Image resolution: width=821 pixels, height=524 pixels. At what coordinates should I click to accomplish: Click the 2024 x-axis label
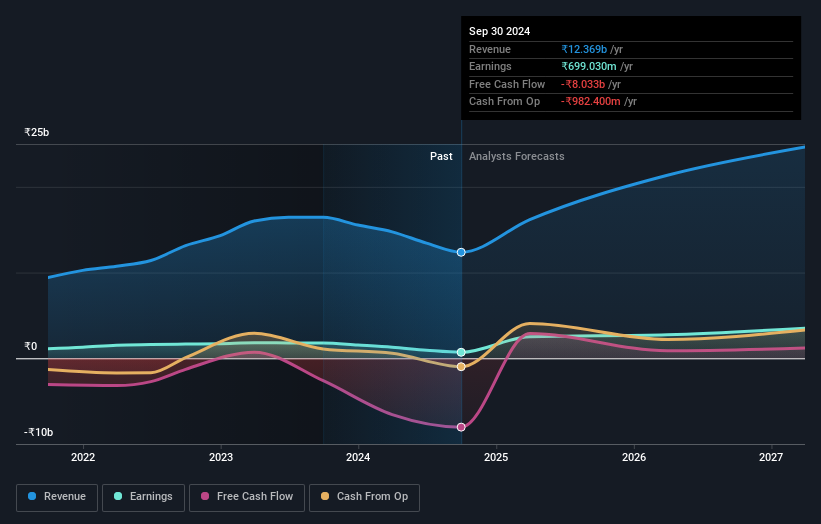click(358, 458)
